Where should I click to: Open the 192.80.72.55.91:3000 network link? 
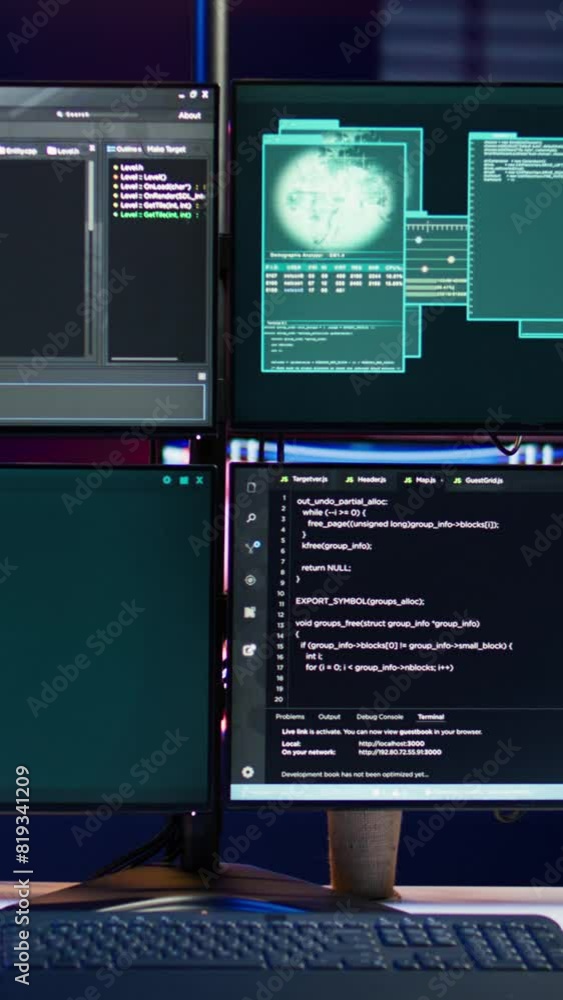(400, 752)
